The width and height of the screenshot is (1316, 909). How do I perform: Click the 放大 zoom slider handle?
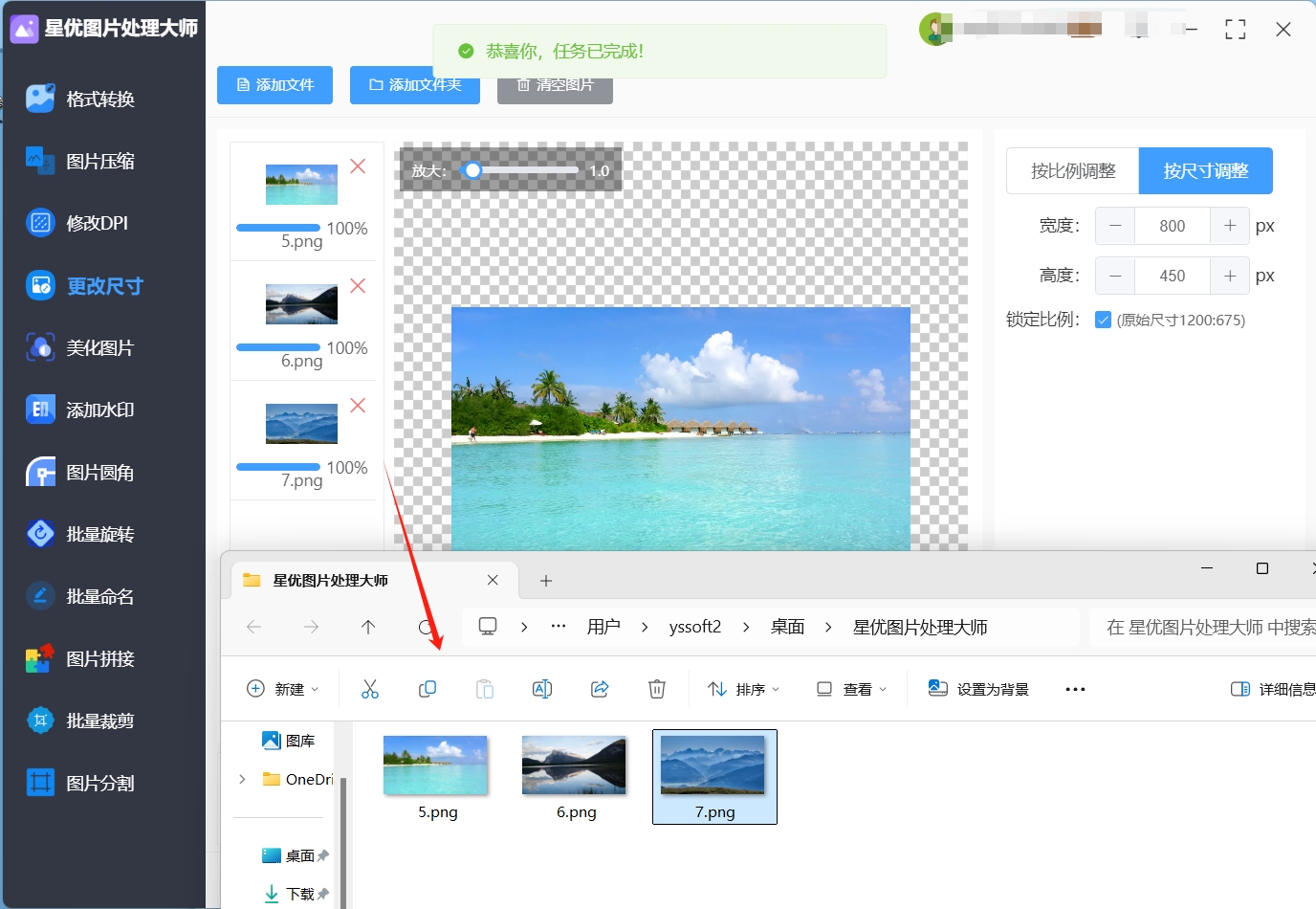click(472, 170)
